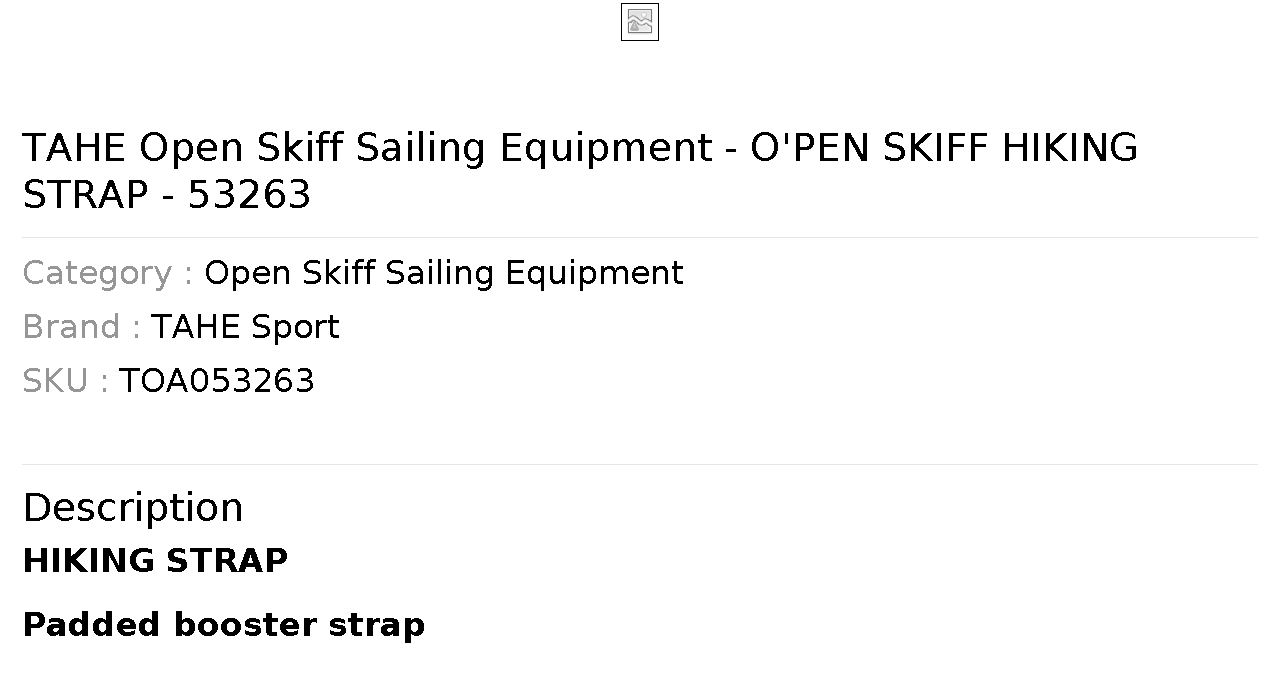Viewport: 1280px width, 681px height.
Task: Click the broken product image placeholder icon
Action: pyautogui.click(x=640, y=22)
